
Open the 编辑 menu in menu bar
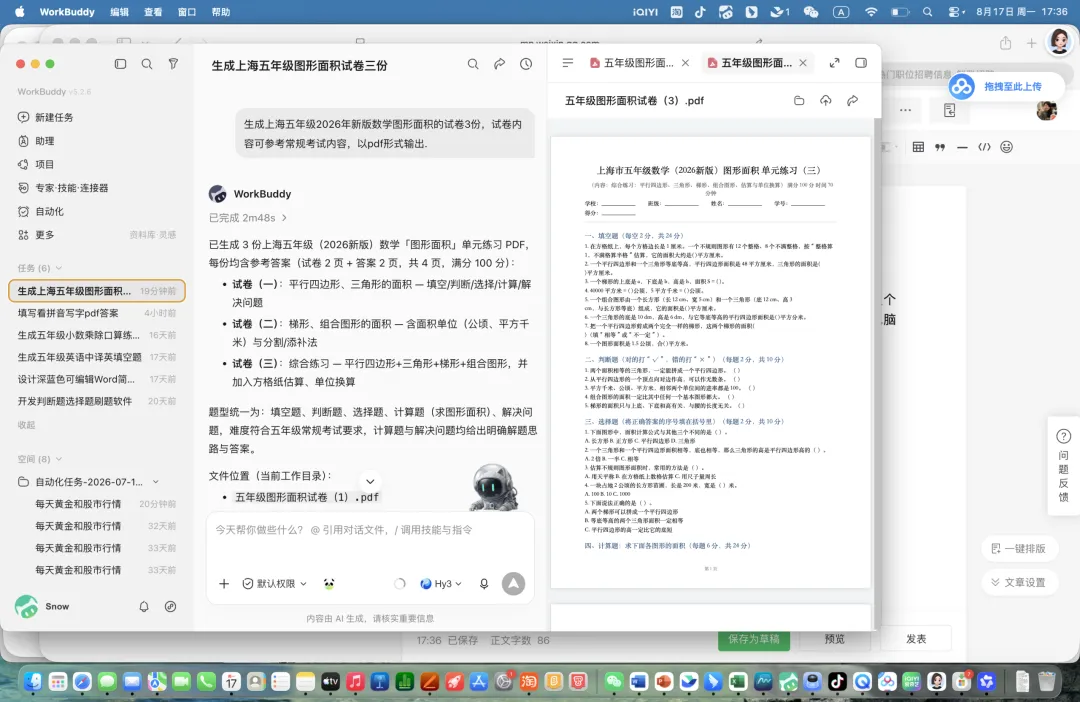120,12
